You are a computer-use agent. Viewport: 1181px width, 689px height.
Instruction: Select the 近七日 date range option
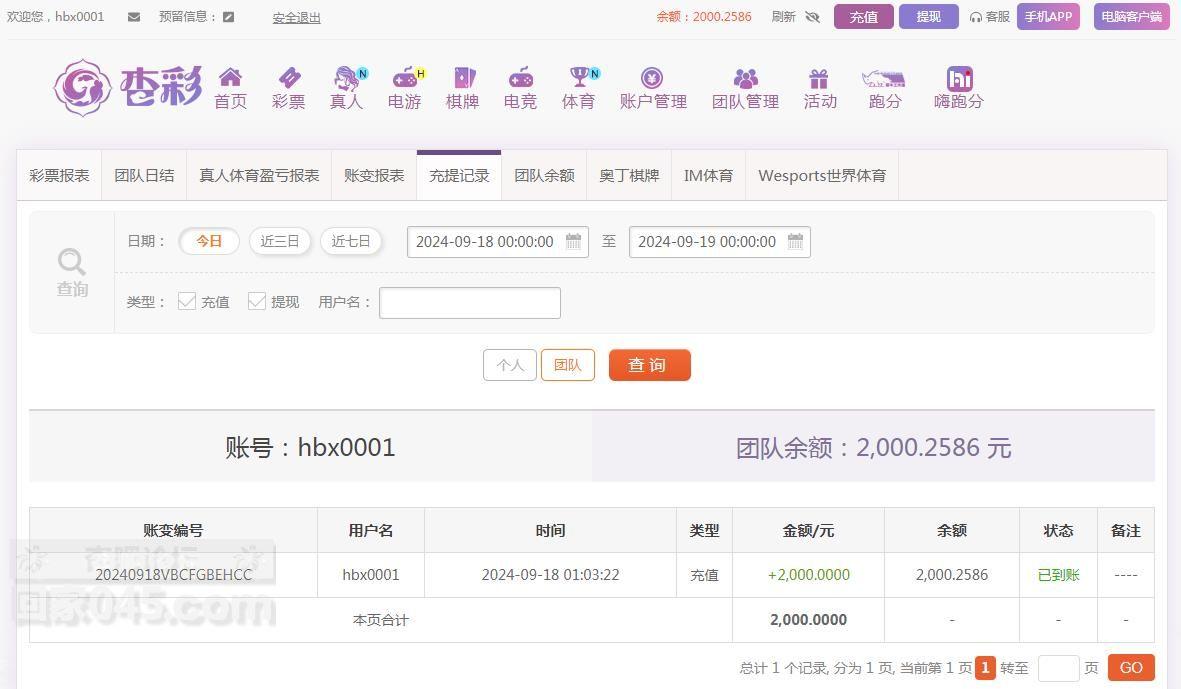351,241
